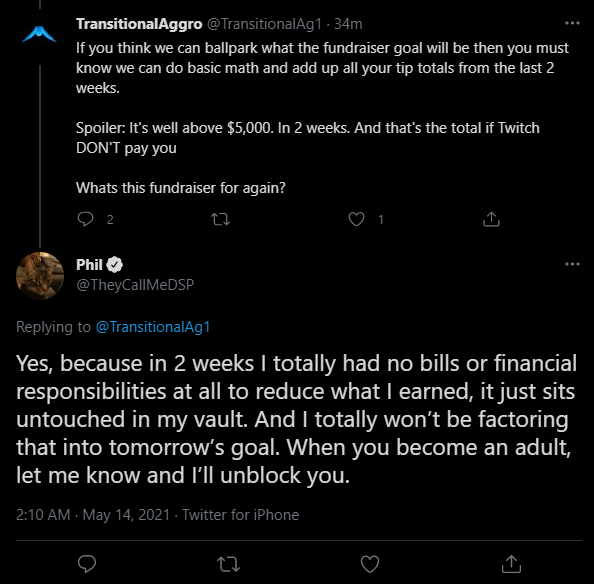Image resolution: width=594 pixels, height=584 pixels.
Task: Click Phil's verified badge icon
Action: (x=114, y=265)
